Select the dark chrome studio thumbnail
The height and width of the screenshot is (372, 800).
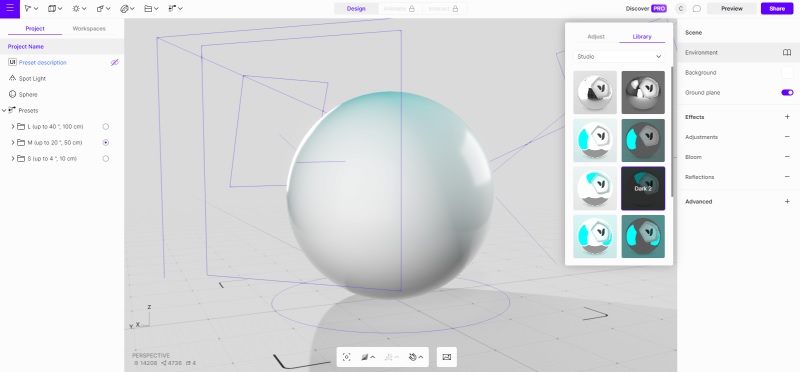[643, 92]
